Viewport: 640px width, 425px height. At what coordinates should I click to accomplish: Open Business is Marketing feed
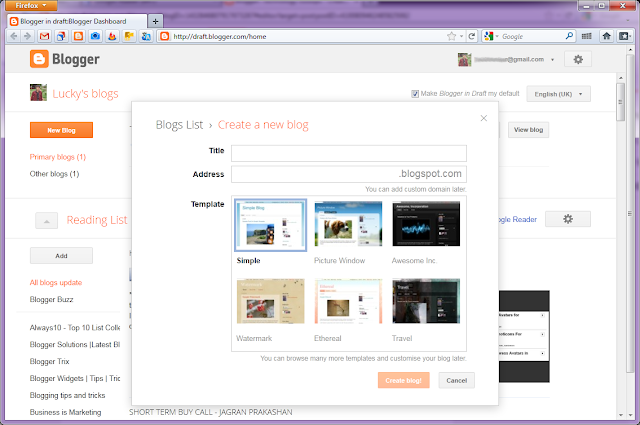click(65, 412)
